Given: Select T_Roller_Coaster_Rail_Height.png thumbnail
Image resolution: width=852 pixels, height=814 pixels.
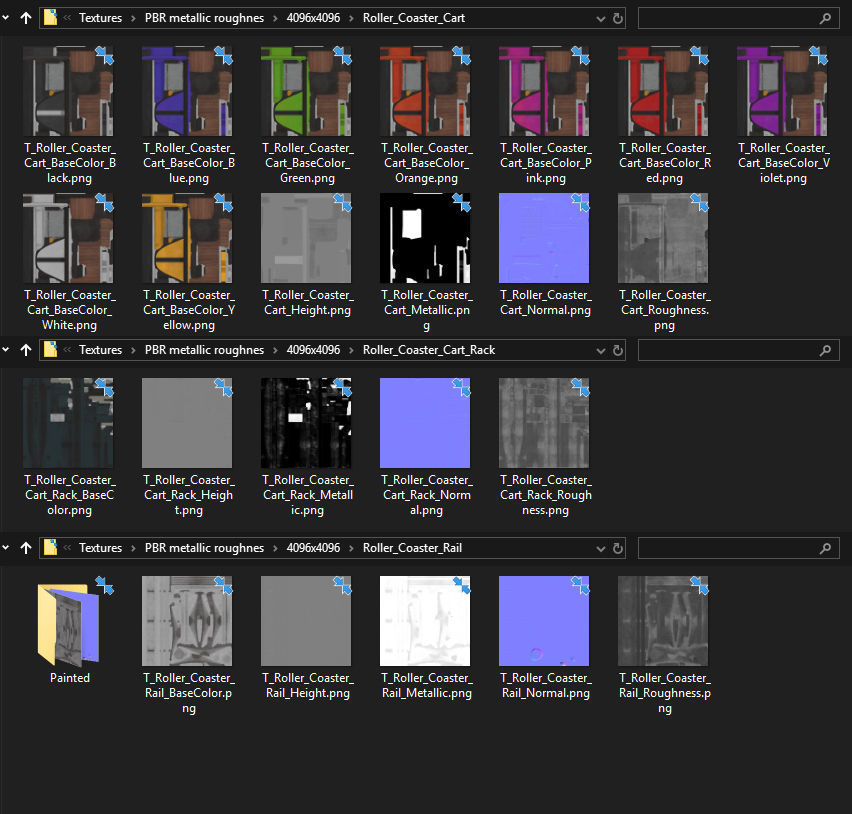Looking at the screenshot, I should (306, 621).
